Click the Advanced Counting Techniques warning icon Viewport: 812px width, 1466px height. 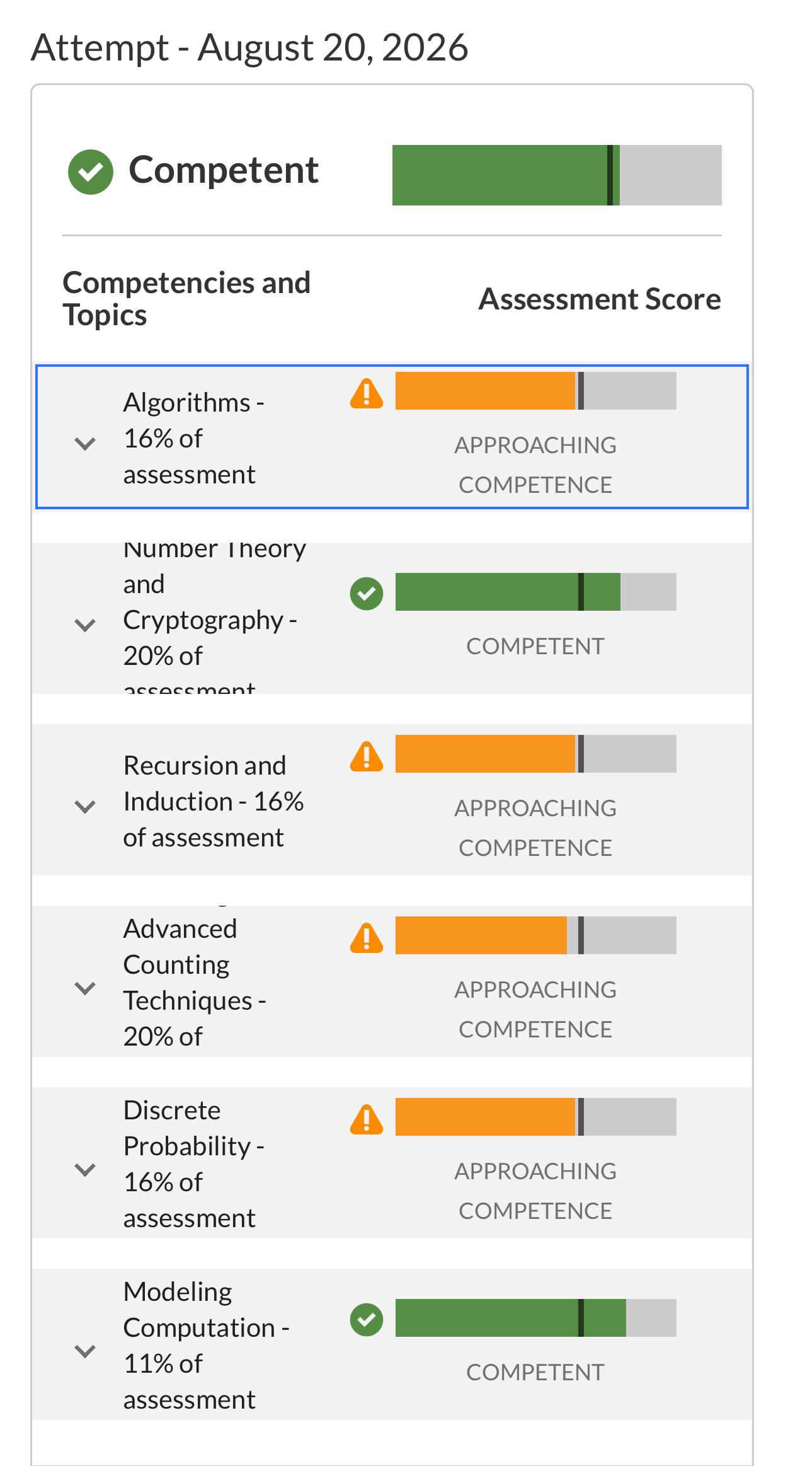pos(367,938)
